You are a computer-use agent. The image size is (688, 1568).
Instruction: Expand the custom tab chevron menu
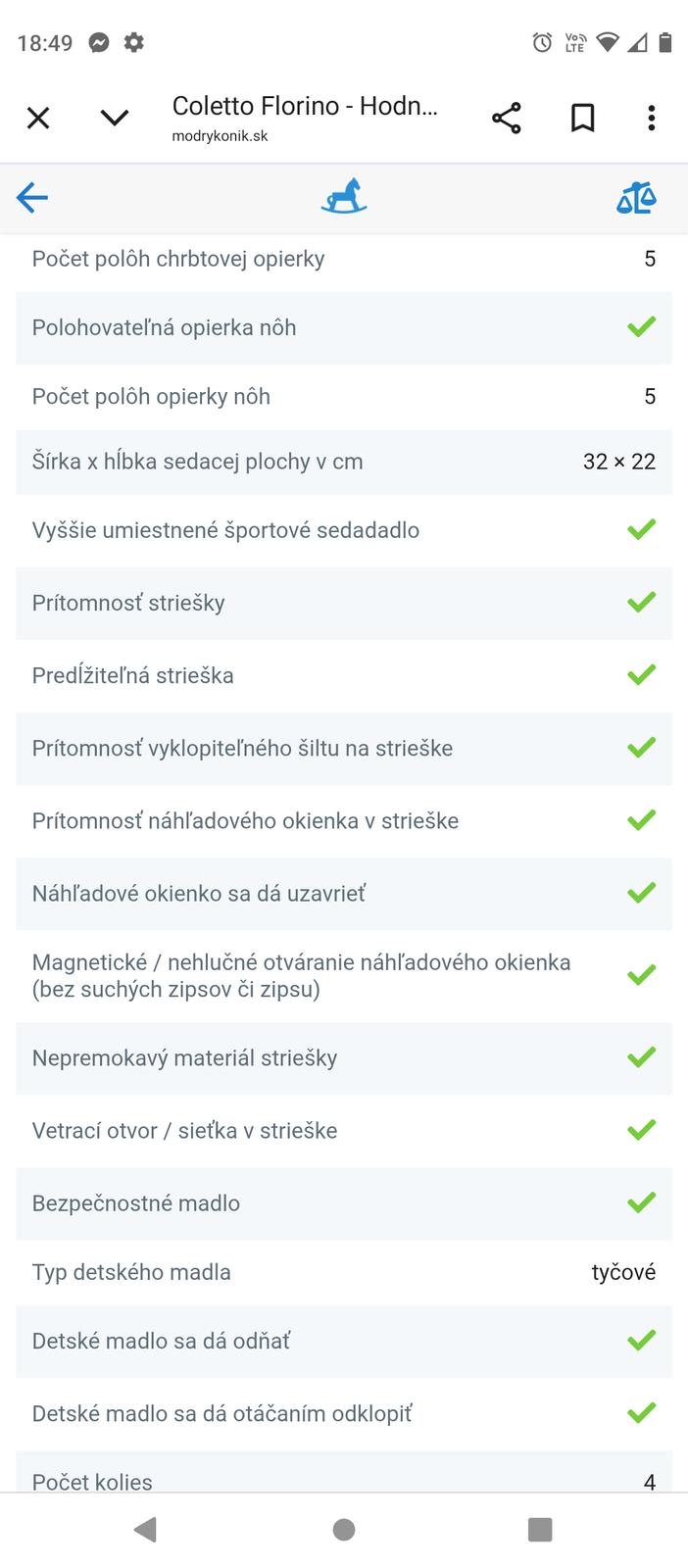115,119
